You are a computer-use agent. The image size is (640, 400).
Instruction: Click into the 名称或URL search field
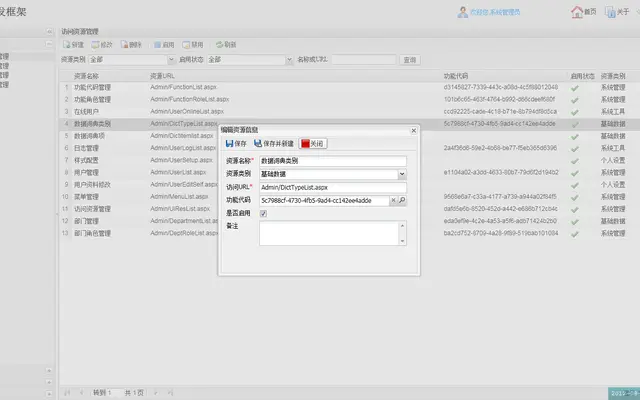(364, 60)
